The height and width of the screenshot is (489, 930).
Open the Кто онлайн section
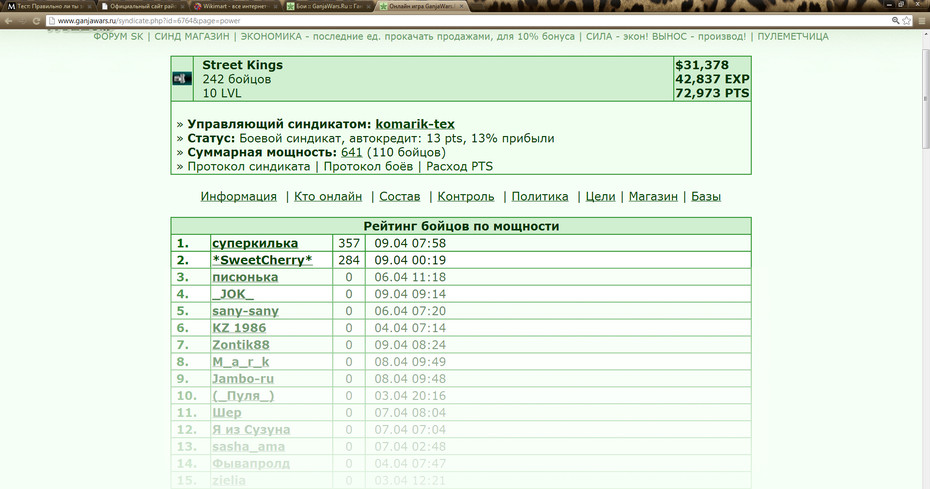point(328,196)
